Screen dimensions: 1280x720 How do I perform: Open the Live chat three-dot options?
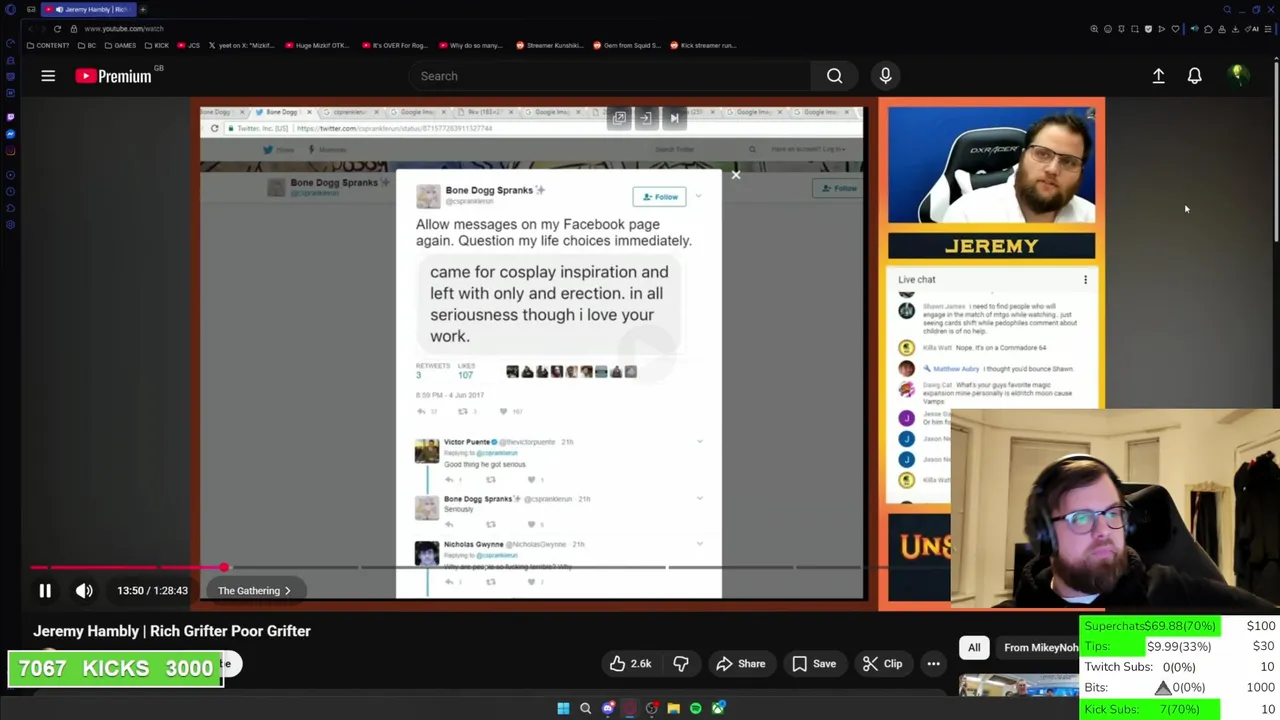tap(1085, 280)
